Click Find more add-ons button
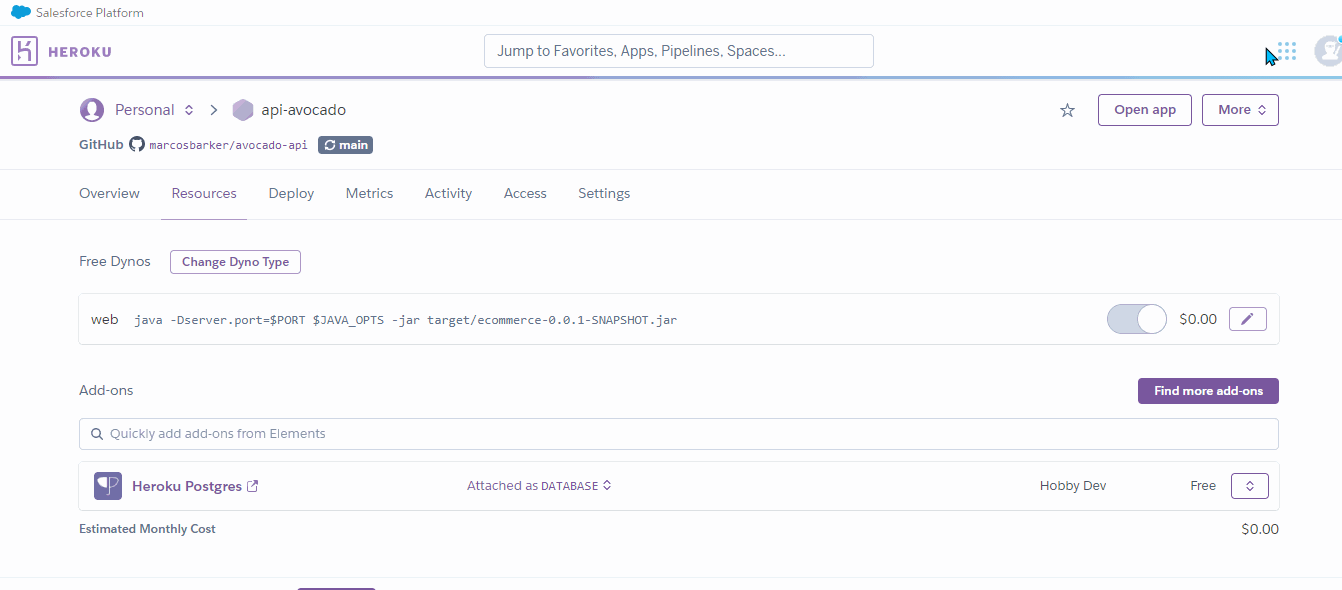This screenshot has width=1342, height=590. pos(1208,391)
